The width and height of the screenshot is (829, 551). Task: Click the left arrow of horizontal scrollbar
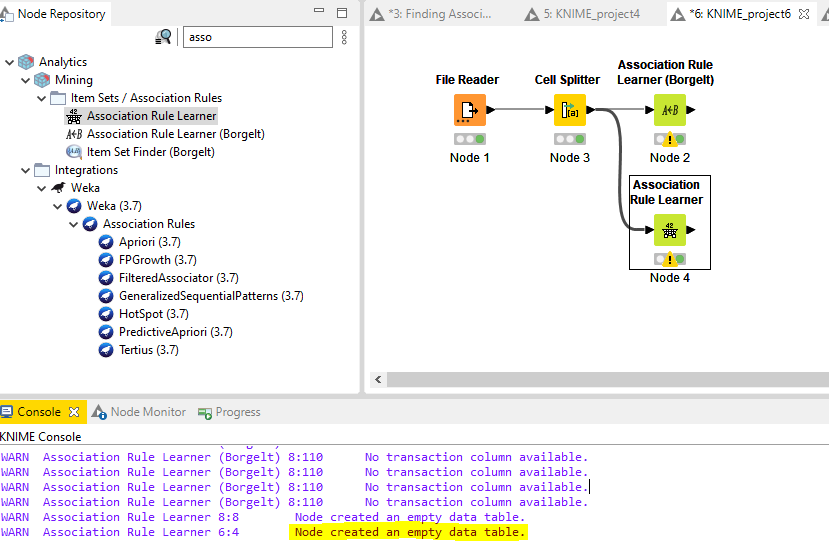378,379
